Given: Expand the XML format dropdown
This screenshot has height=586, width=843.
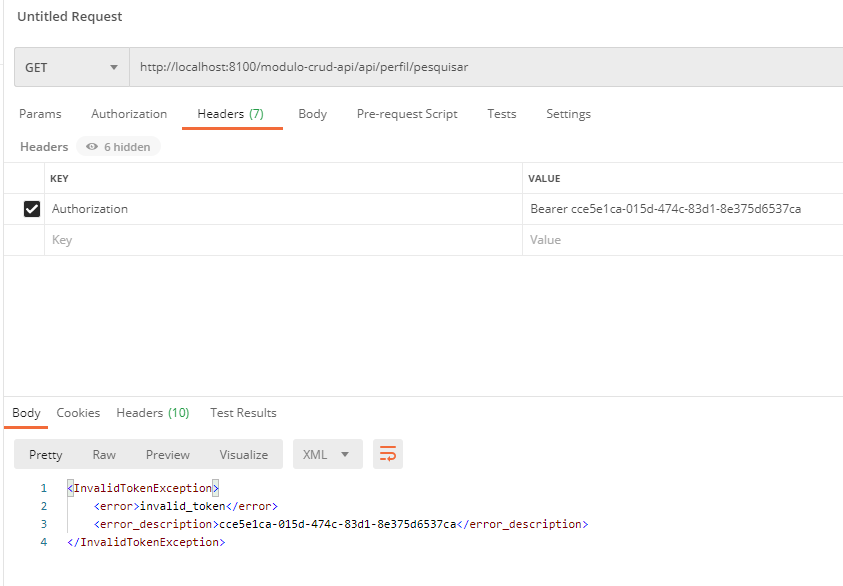Looking at the screenshot, I should tap(327, 454).
